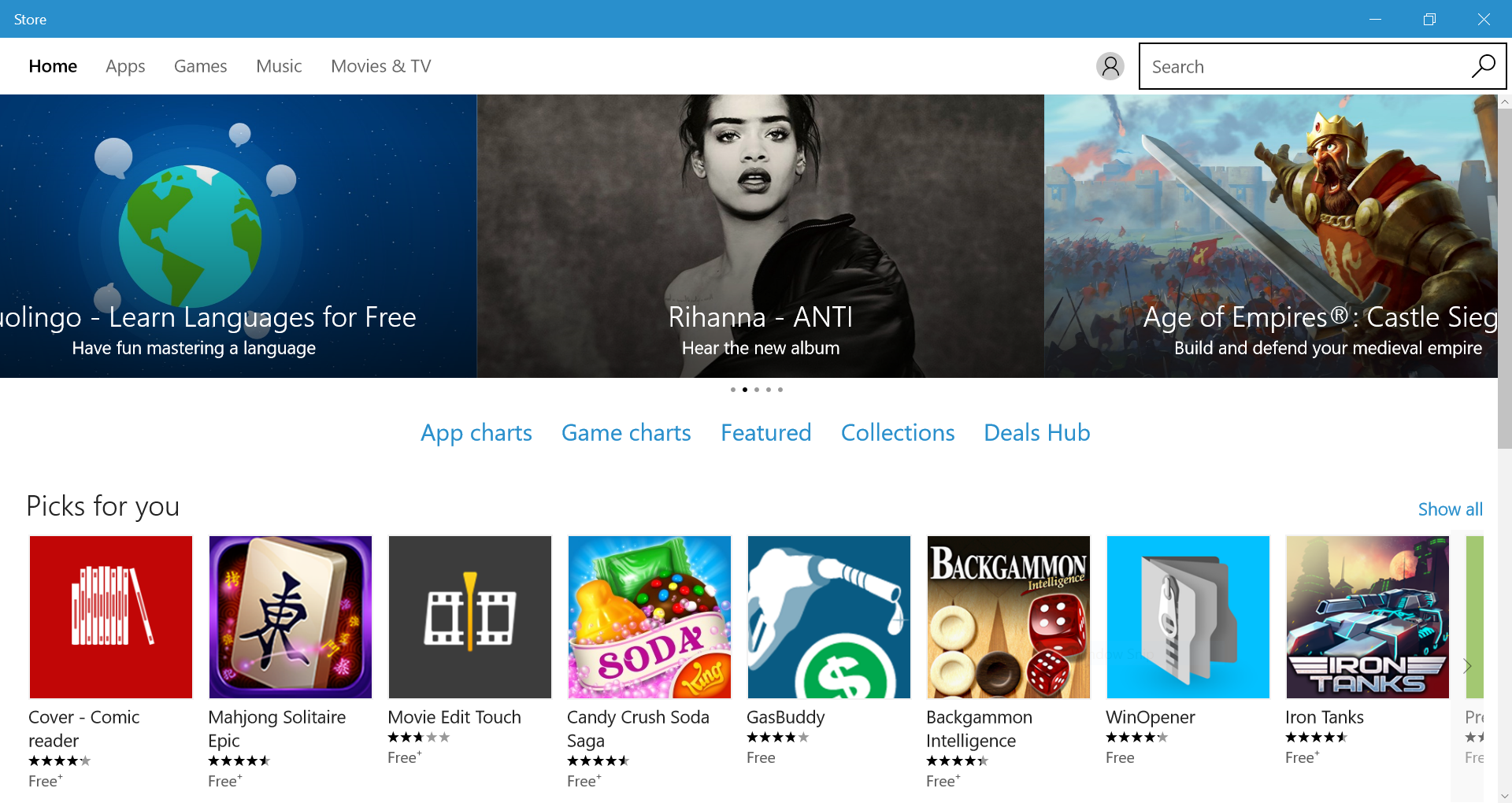Open the user account profile icon
The image size is (1512, 803).
1110,66
